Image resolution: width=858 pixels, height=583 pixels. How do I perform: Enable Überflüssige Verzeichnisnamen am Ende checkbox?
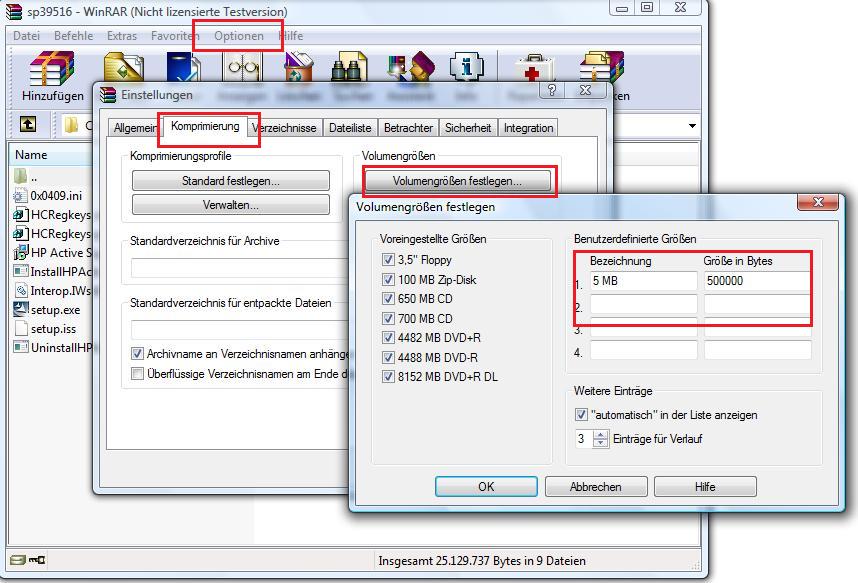(x=137, y=374)
